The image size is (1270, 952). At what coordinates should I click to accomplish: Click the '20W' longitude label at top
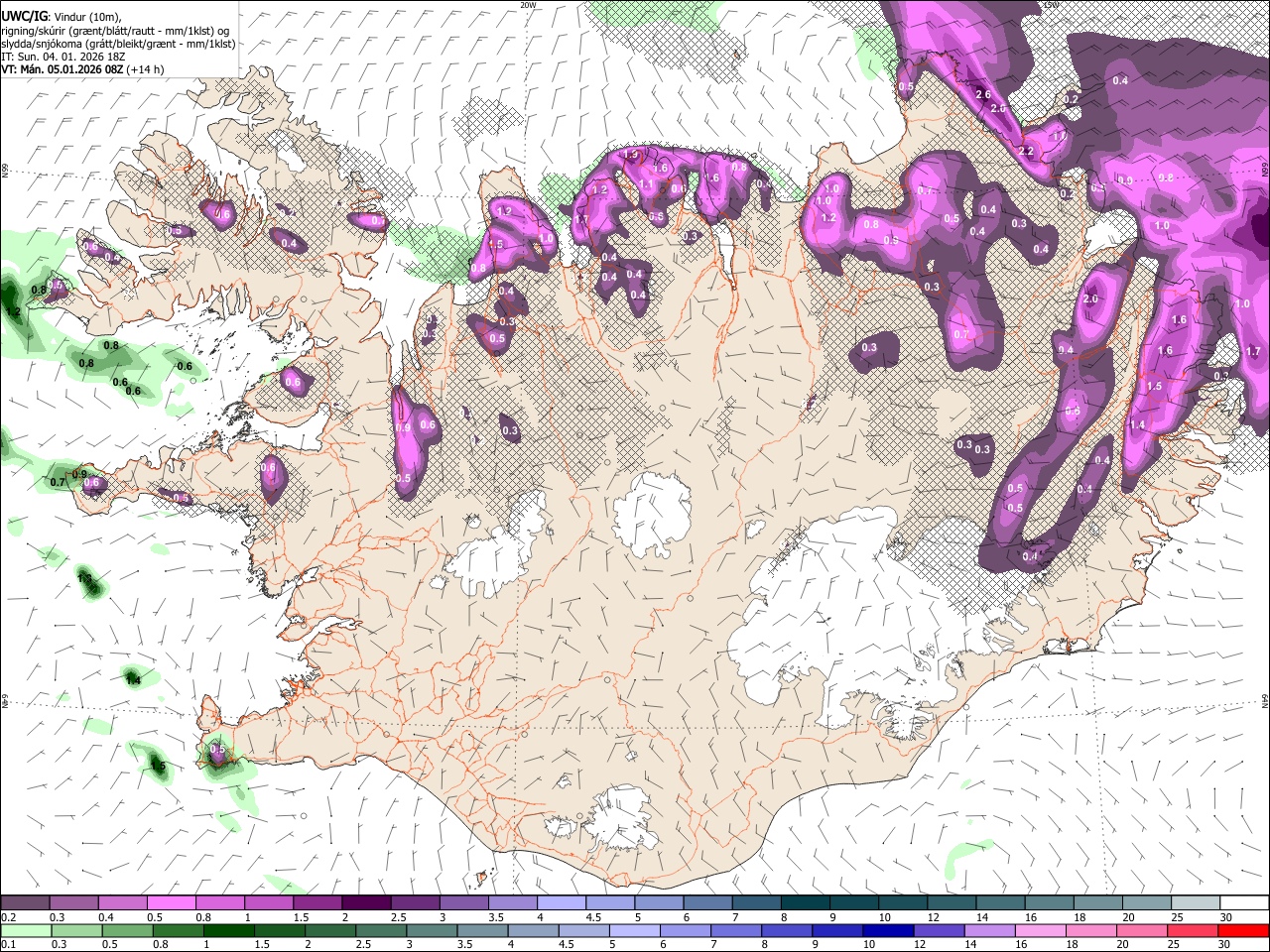(528, 5)
